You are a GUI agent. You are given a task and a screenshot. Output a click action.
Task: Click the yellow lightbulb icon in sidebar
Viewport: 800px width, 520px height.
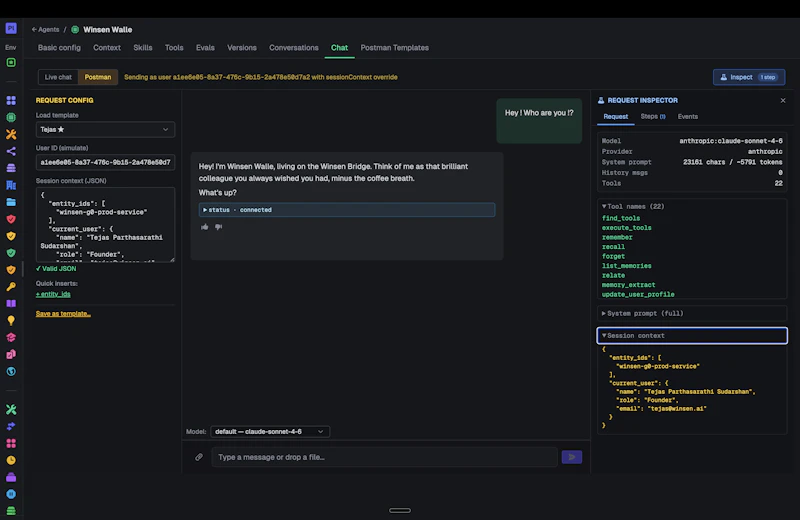tap(11, 320)
